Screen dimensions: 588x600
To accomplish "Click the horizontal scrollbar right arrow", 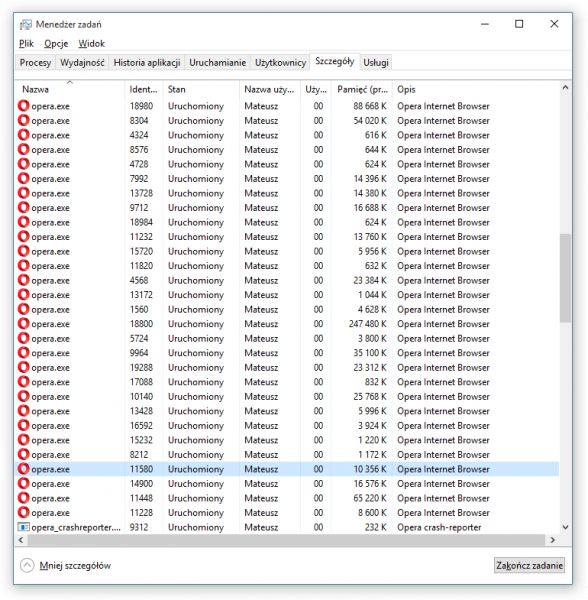I will coord(552,540).
